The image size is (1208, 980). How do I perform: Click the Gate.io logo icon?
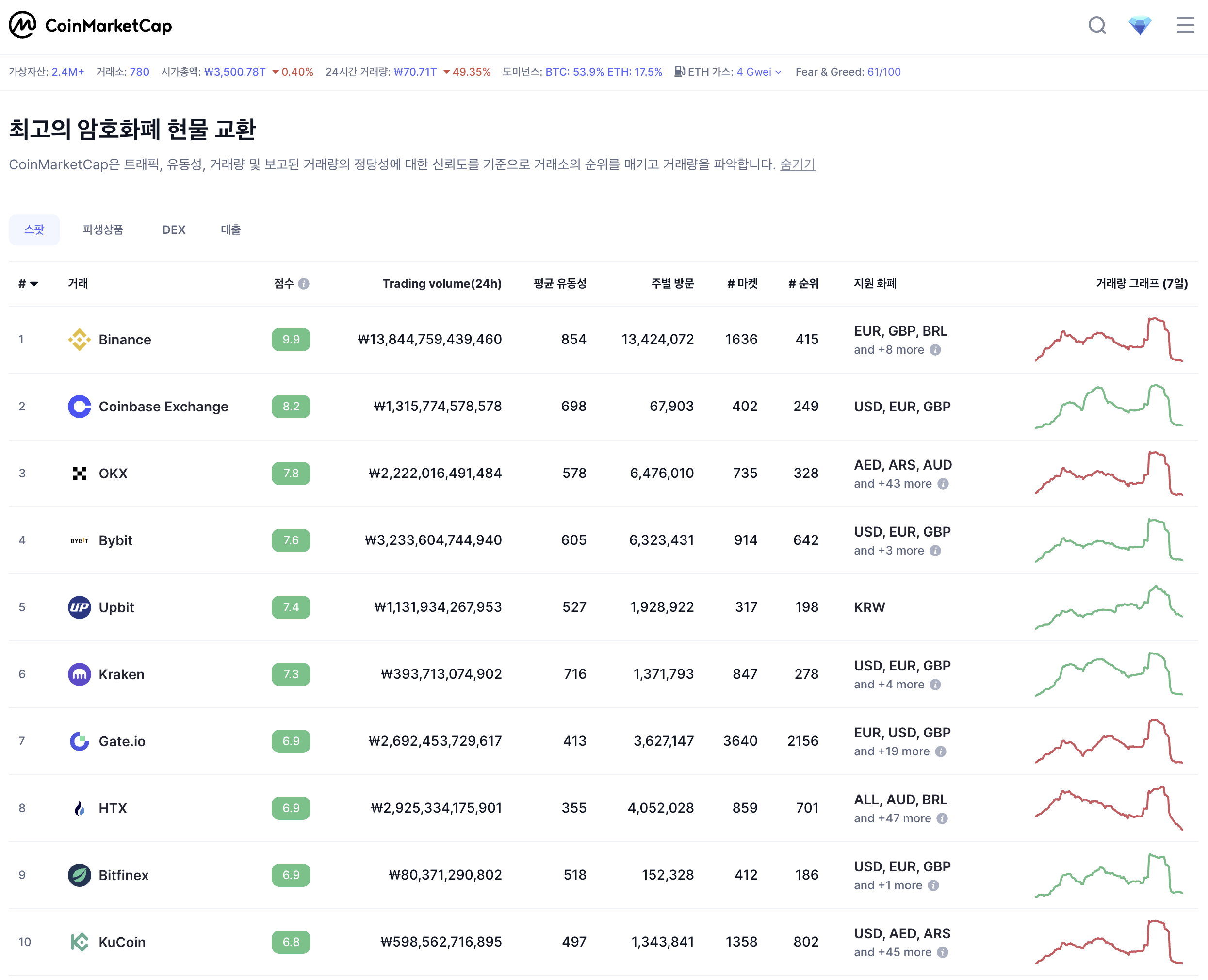click(x=80, y=741)
